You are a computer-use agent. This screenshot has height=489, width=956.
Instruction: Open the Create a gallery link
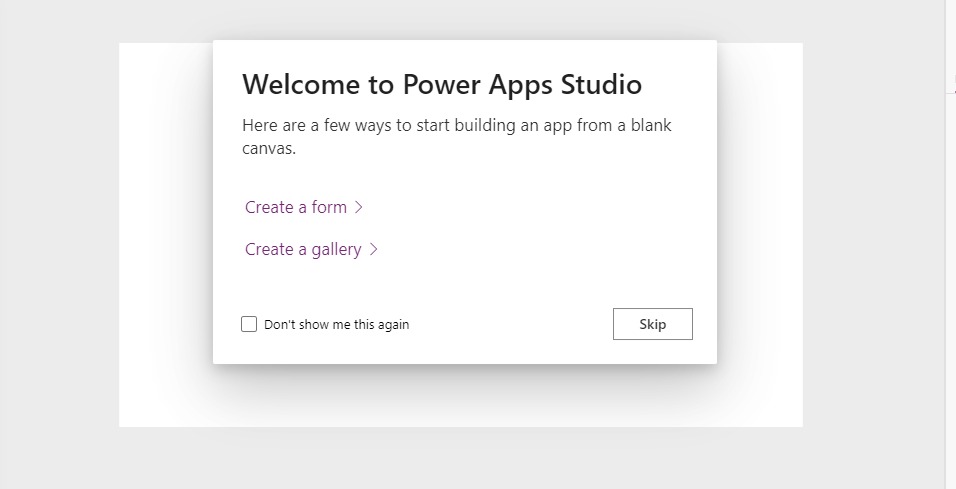coord(311,249)
